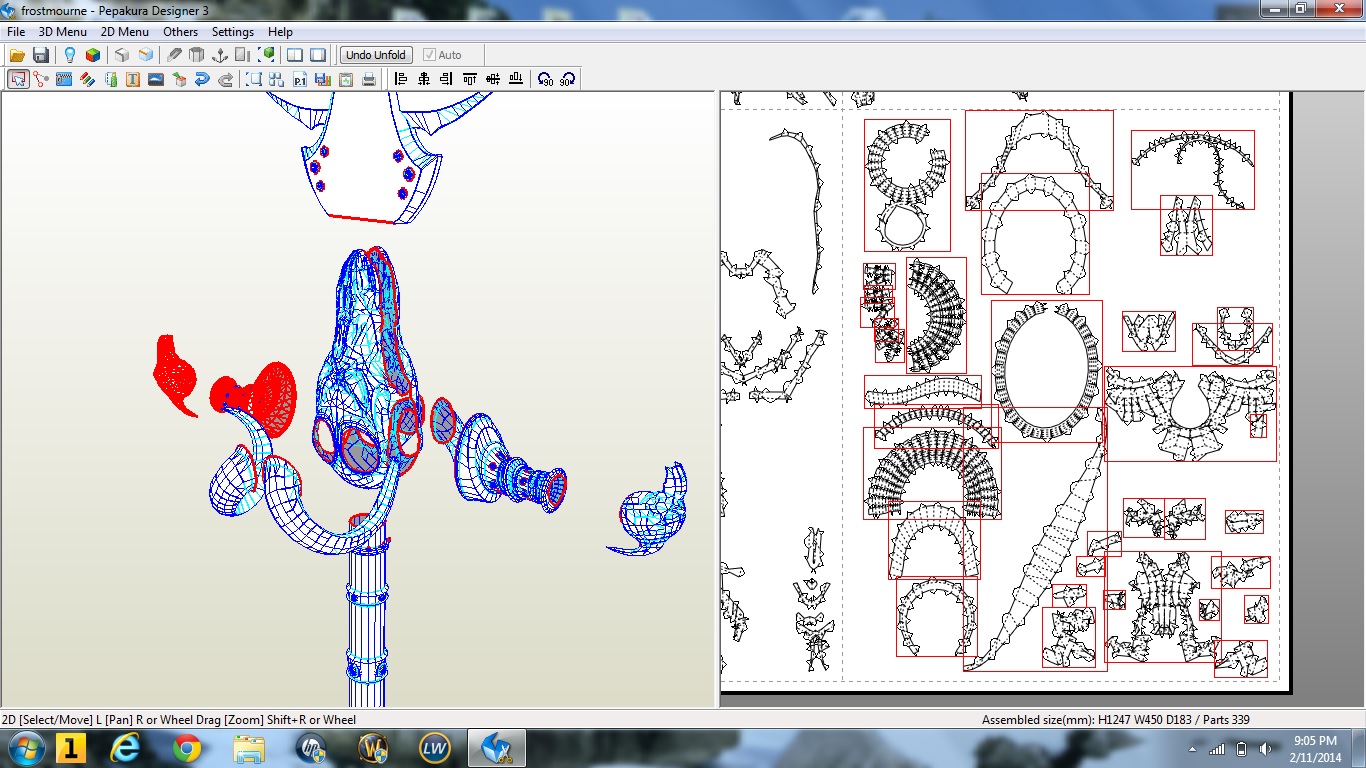1366x768 pixels.
Task: Open the Help menu
Action: click(x=280, y=32)
